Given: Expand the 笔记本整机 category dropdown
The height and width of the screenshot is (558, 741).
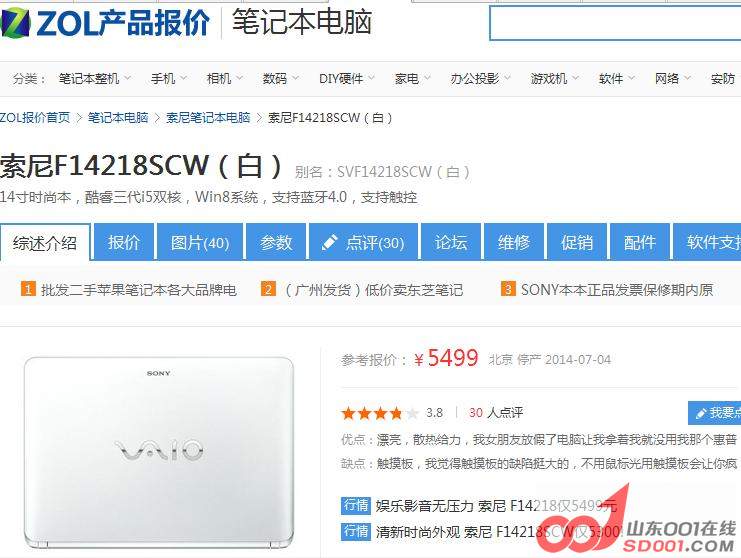Looking at the screenshot, I should 95,78.
